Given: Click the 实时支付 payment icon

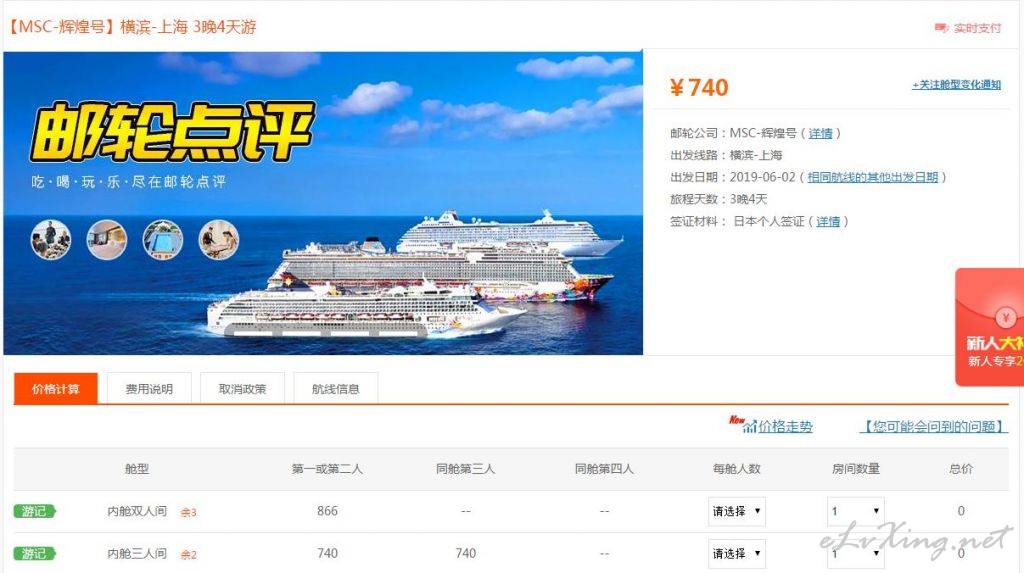Looking at the screenshot, I should pyautogui.click(x=940, y=27).
